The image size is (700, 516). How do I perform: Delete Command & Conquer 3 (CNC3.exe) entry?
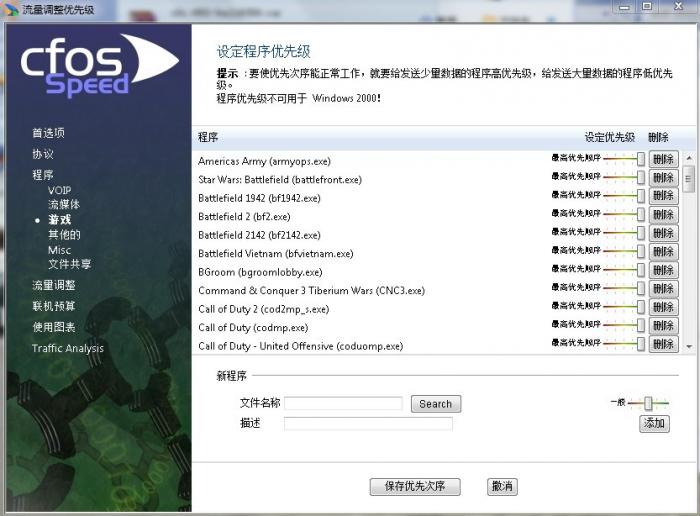pos(663,289)
